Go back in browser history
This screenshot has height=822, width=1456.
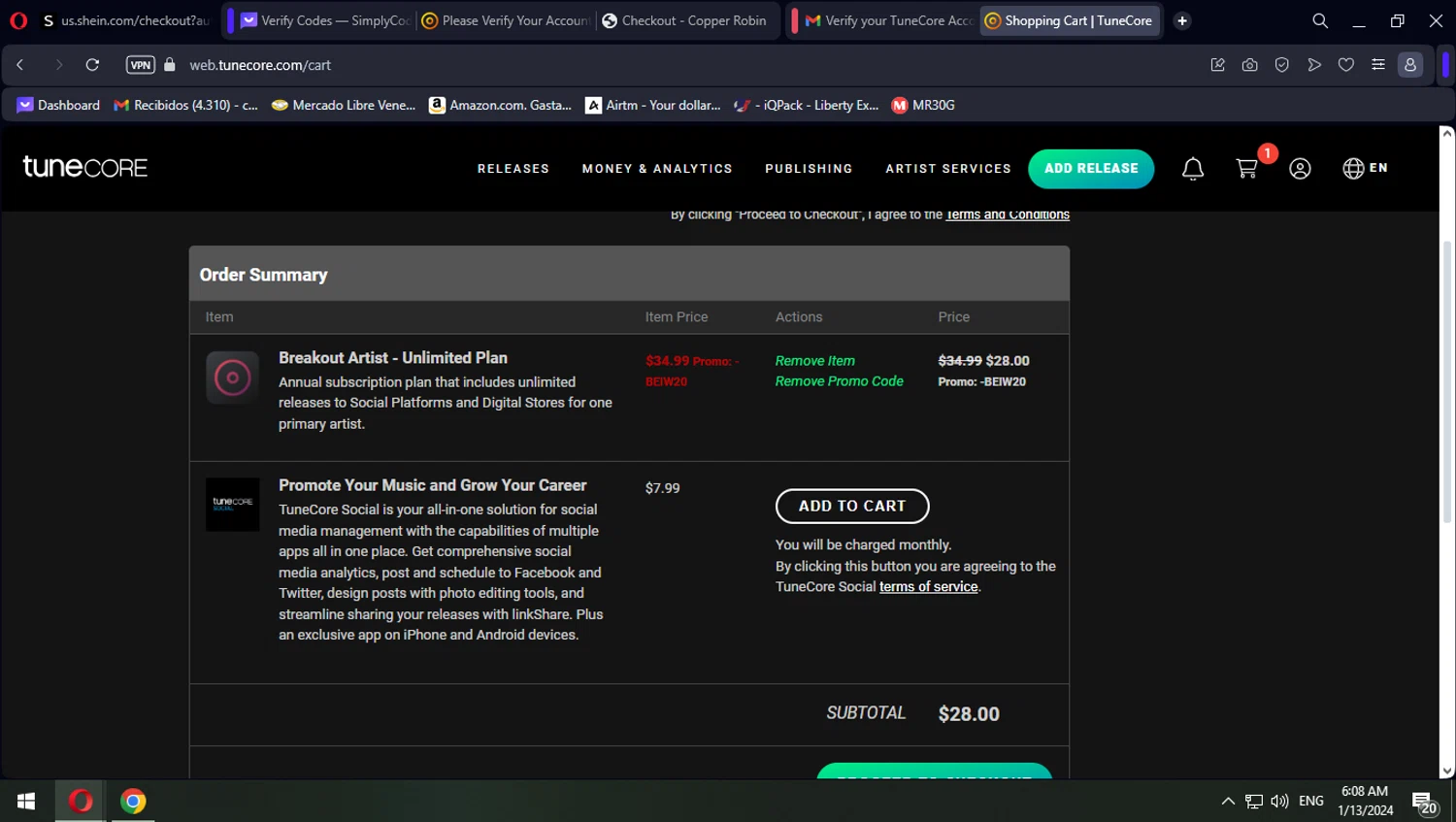click(x=20, y=65)
